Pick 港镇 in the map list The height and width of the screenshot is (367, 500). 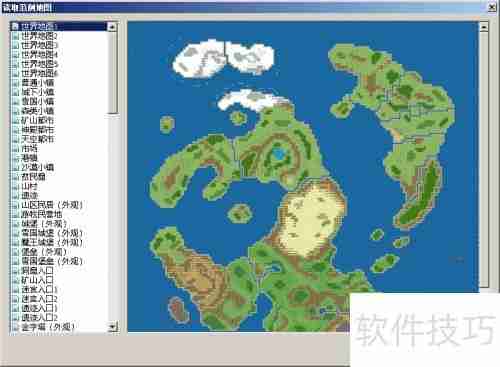[29, 158]
